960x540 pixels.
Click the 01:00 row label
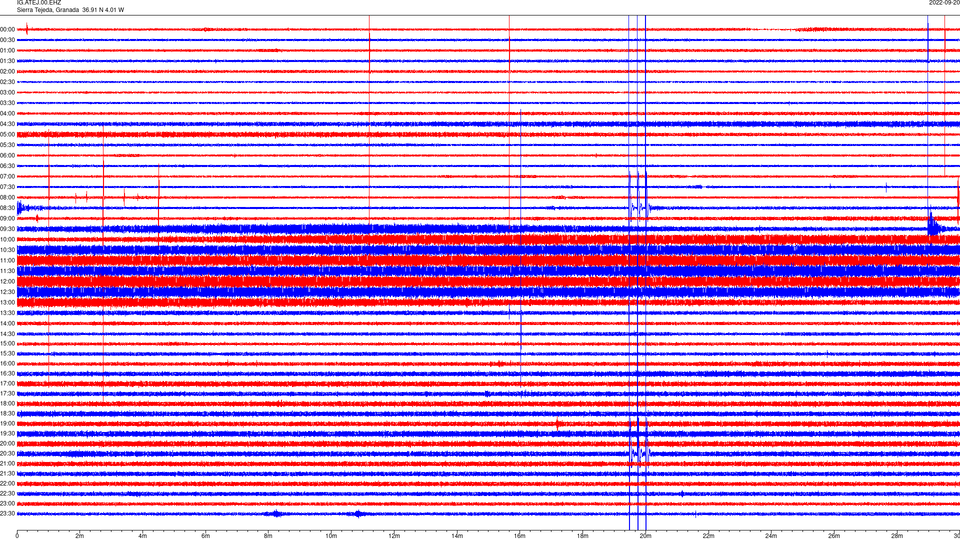click(x=7, y=50)
